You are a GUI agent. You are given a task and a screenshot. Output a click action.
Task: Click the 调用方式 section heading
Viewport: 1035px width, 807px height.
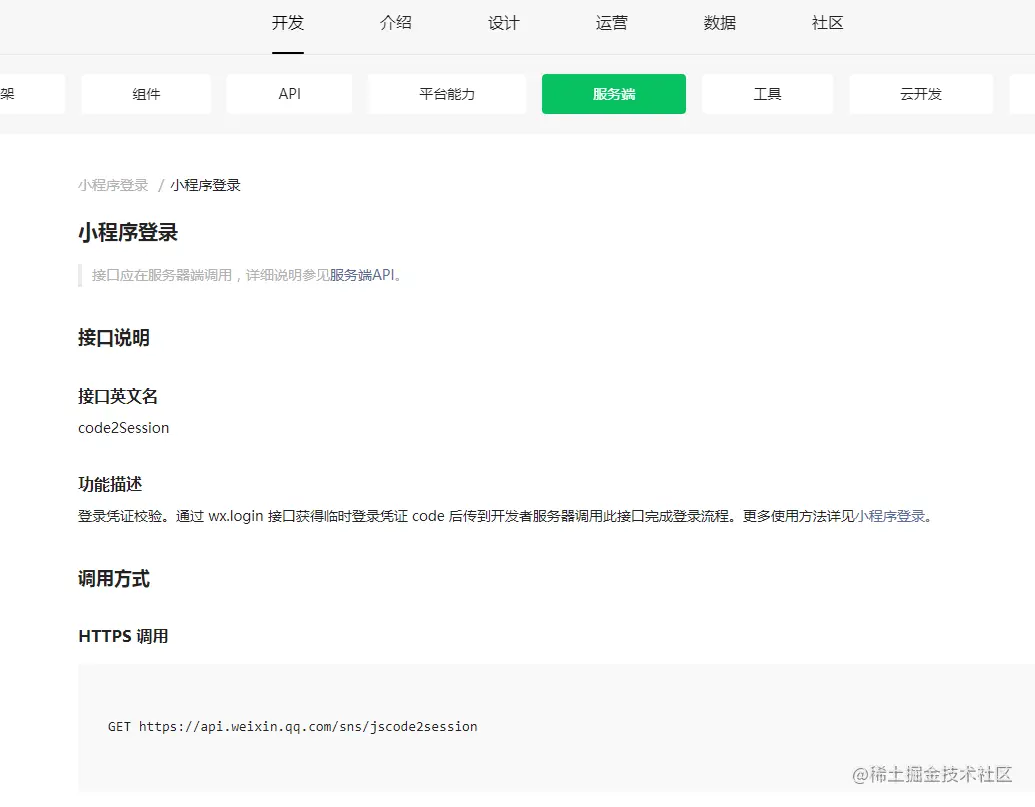pos(114,579)
